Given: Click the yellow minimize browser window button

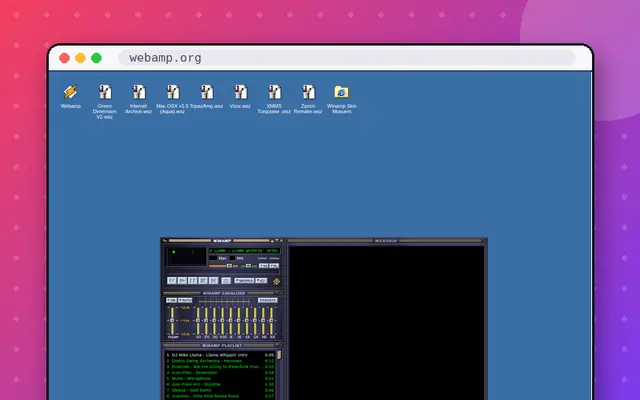Looking at the screenshot, I should point(80,58).
